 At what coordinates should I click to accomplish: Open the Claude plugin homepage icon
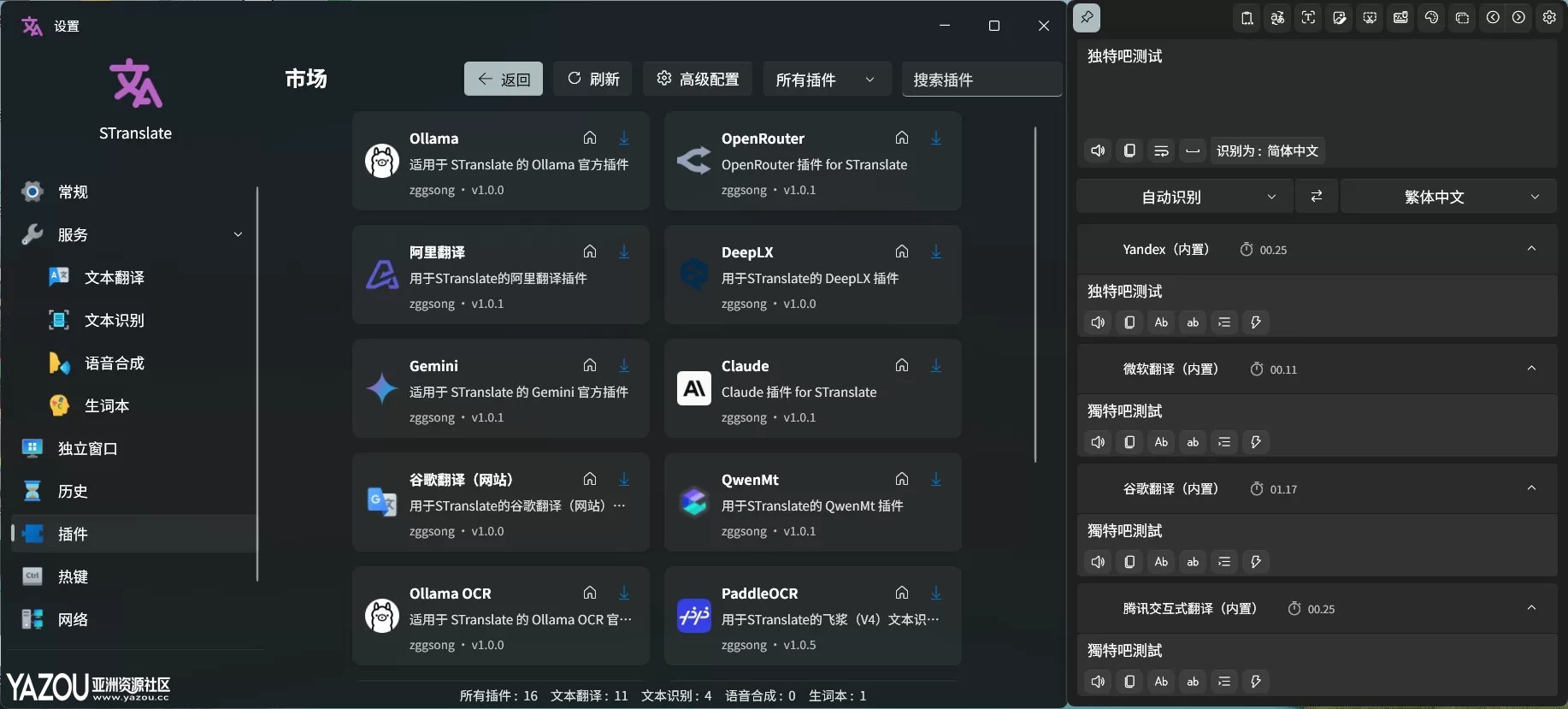(x=901, y=365)
